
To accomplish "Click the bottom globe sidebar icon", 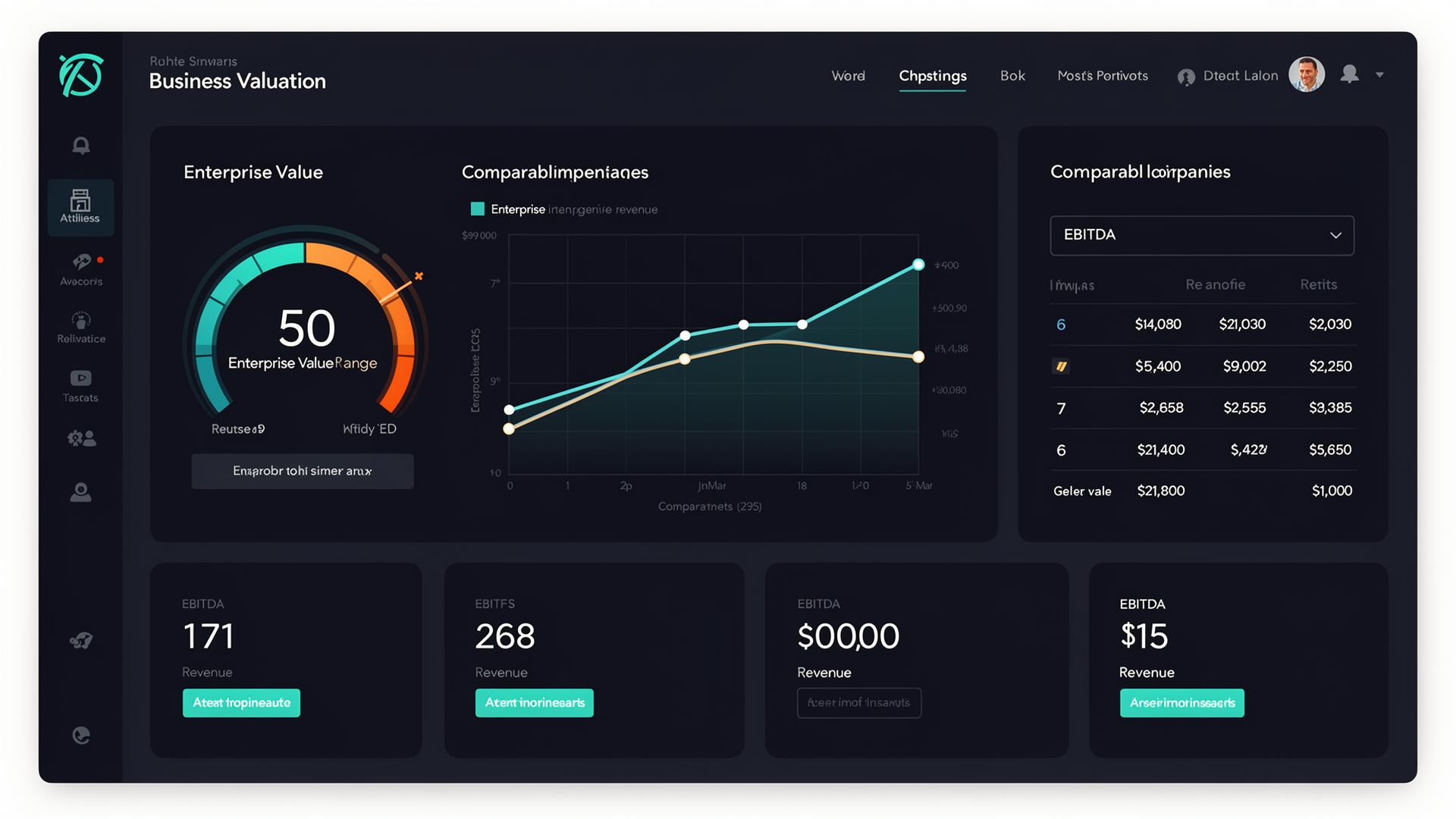I will 81,735.
